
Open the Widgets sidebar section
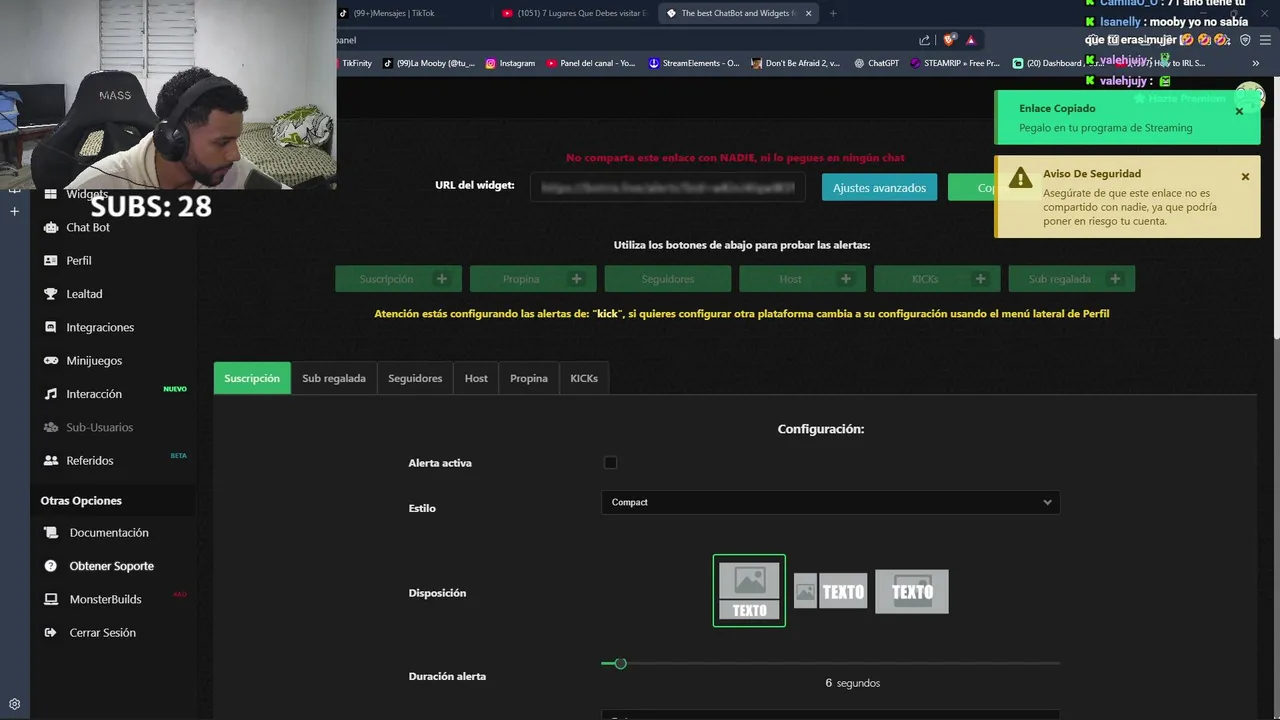[86, 194]
